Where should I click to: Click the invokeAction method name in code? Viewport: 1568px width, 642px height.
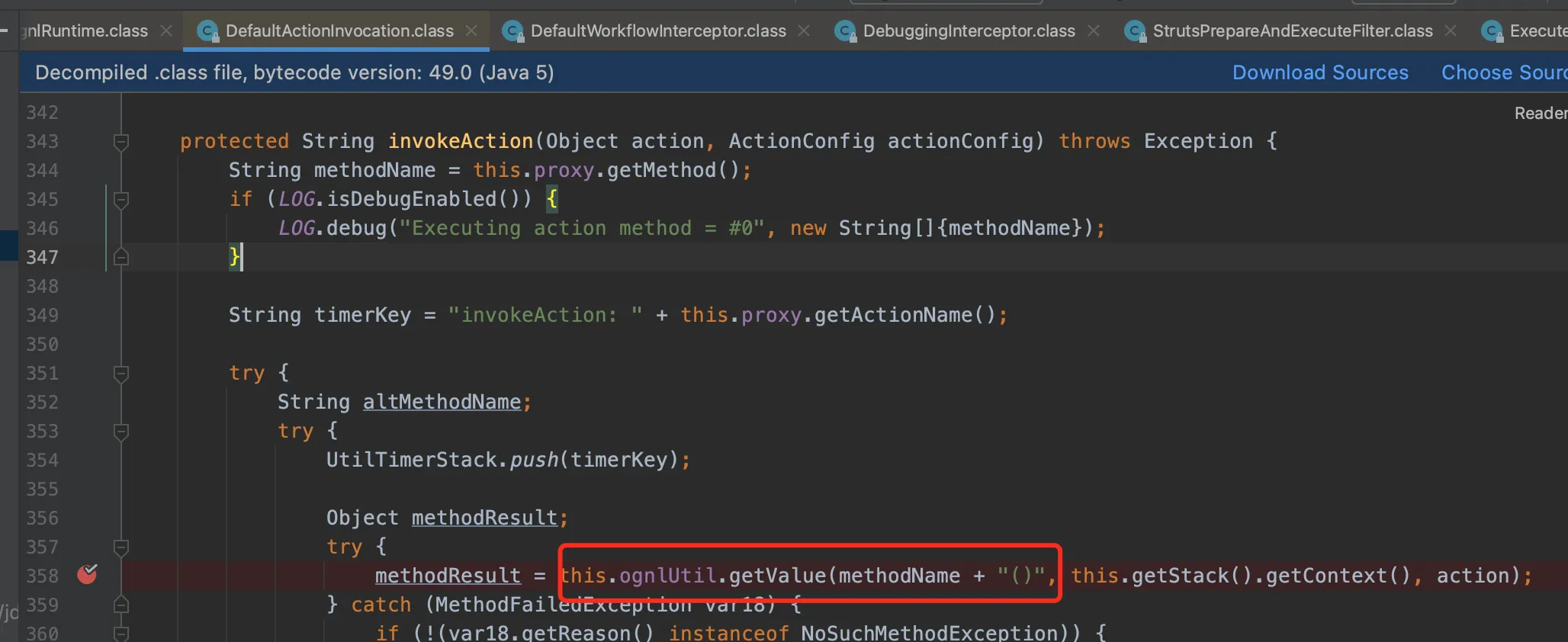pos(461,142)
